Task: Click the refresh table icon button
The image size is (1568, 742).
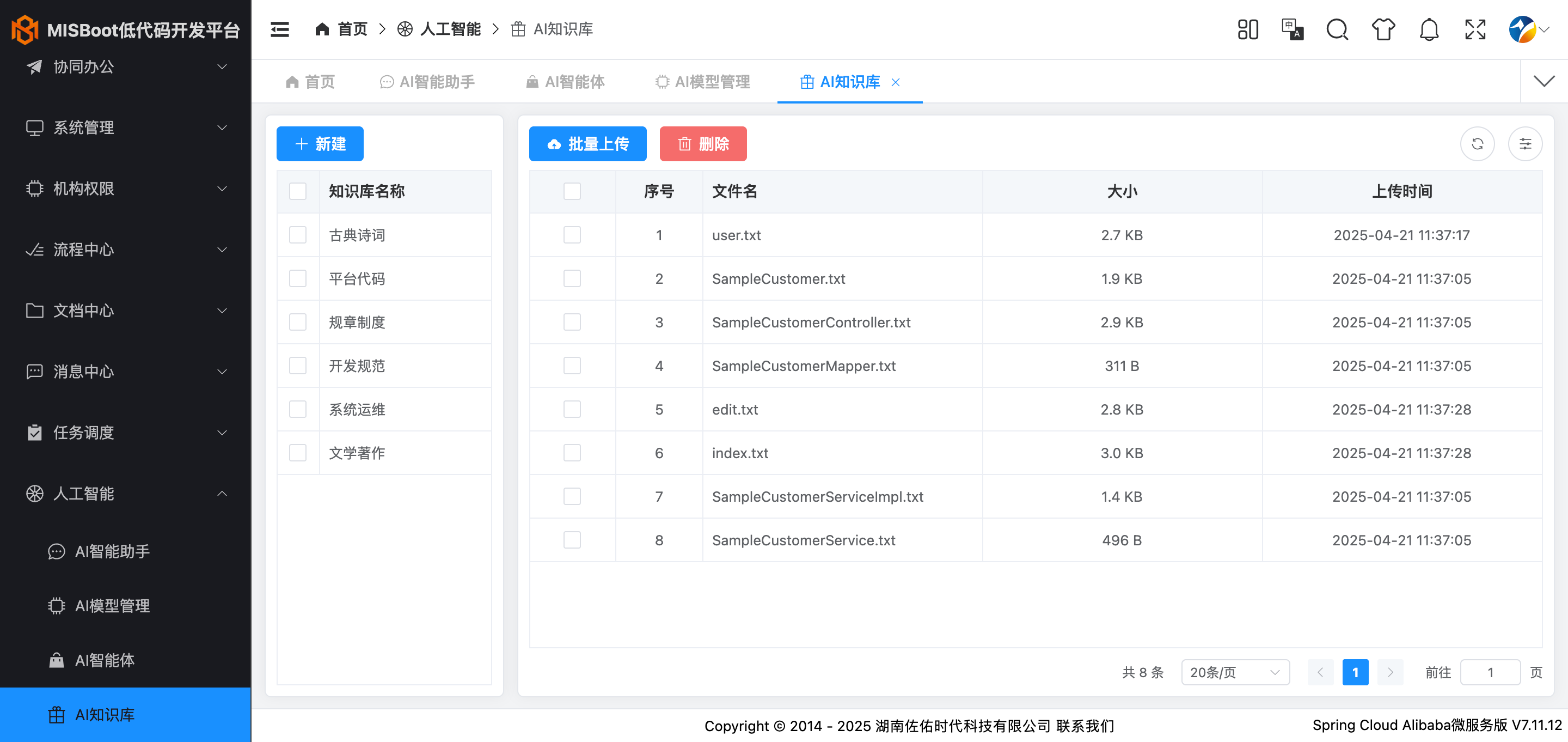Action: (1477, 144)
